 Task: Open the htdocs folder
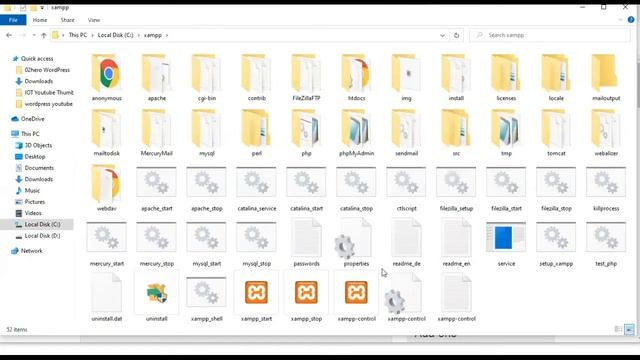[356, 78]
